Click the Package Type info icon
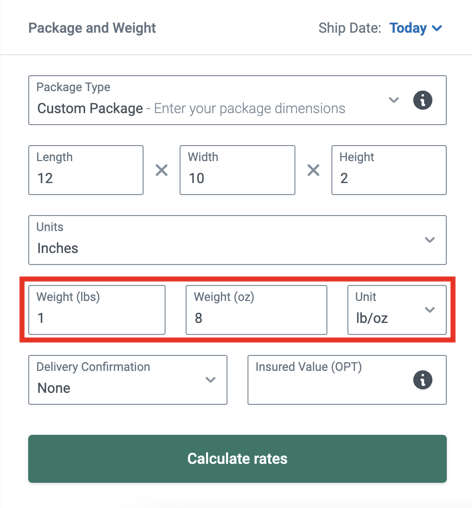This screenshot has width=472, height=508. point(423,100)
